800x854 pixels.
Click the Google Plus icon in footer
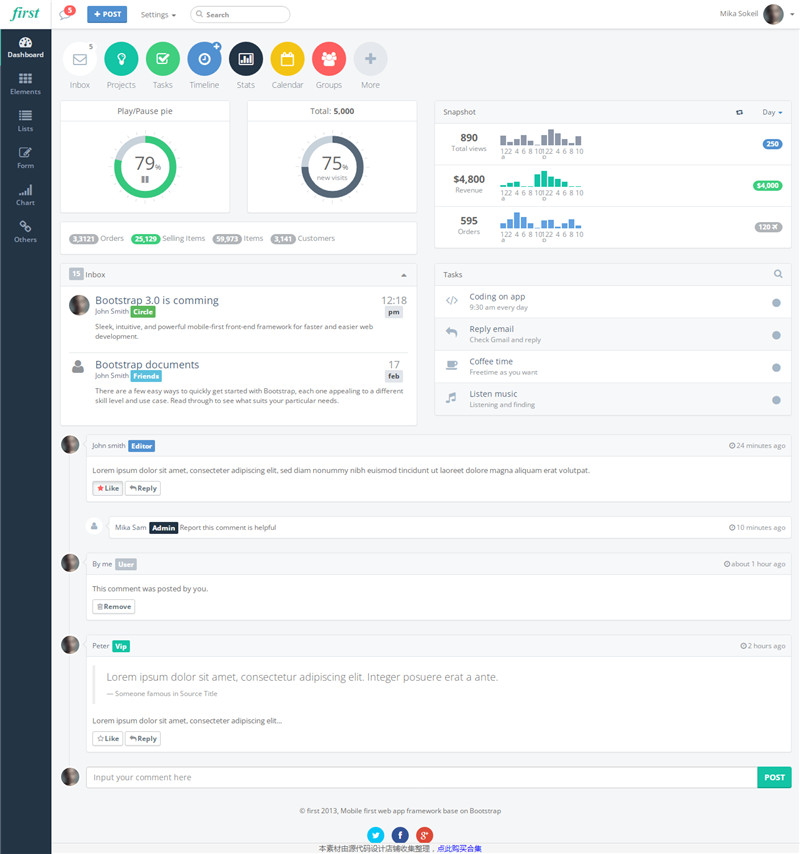[424, 835]
